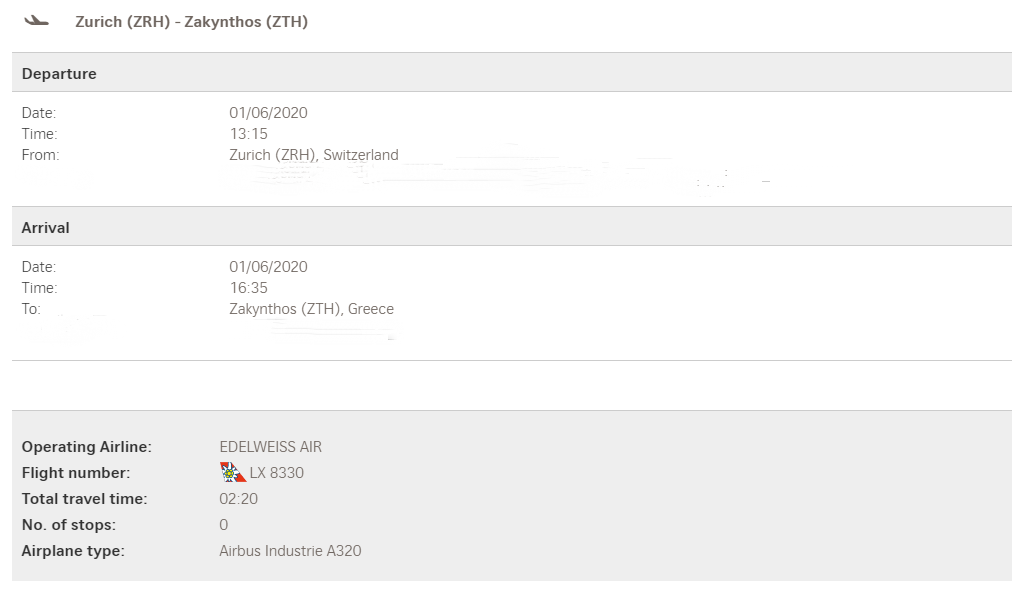Click the Flight number label
The height and width of the screenshot is (595, 1026).
pyautogui.click(x=76, y=473)
